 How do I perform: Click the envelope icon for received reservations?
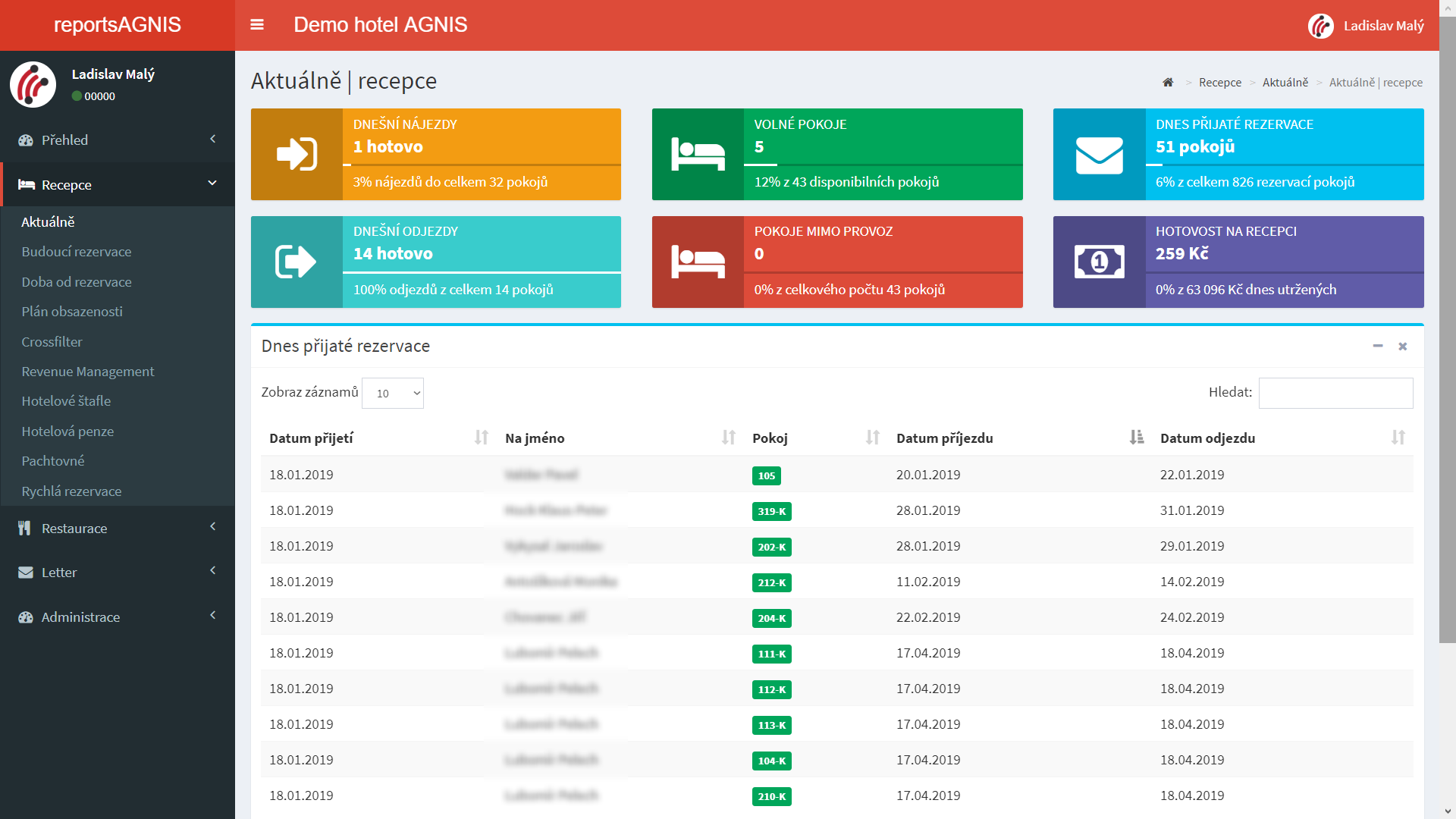(x=1099, y=155)
